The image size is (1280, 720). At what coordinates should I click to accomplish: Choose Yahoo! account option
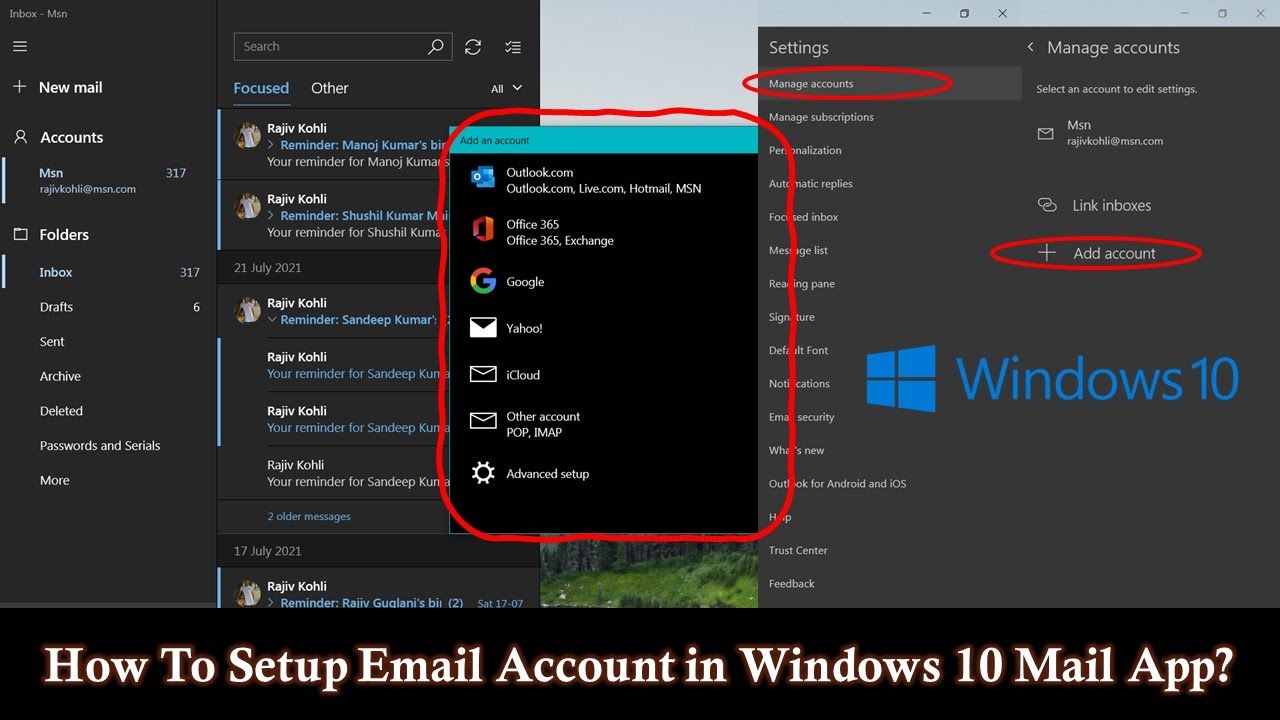coord(603,328)
